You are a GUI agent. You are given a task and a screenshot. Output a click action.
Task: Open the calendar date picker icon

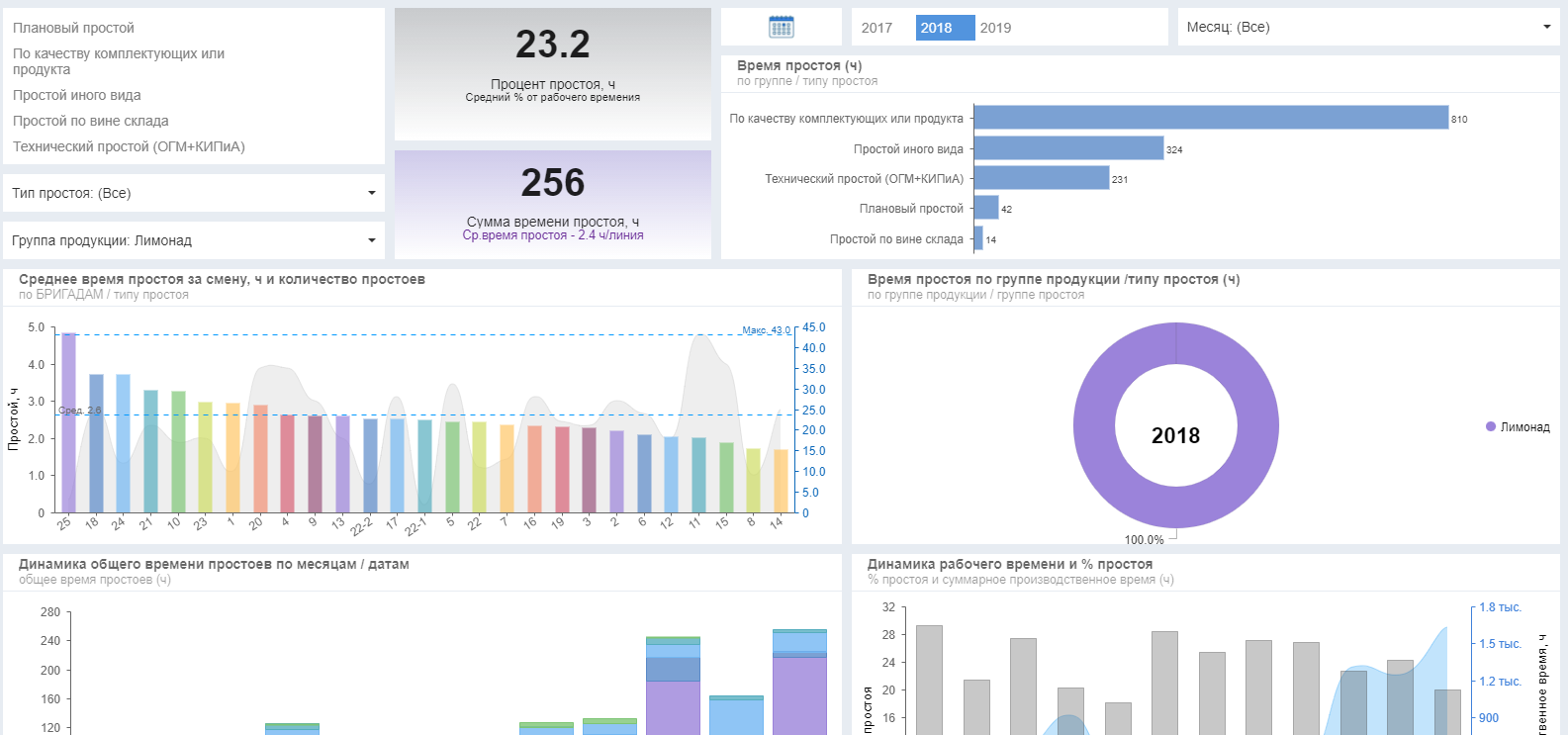782,27
